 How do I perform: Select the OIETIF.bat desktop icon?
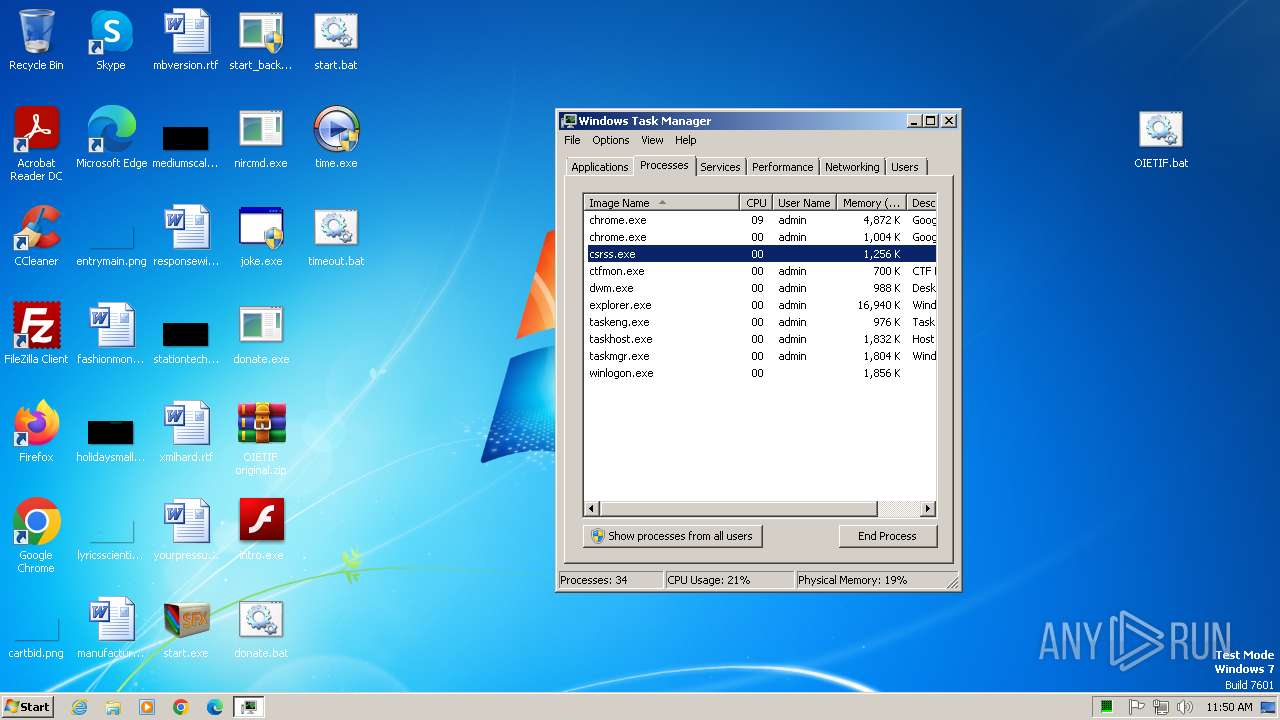[x=1161, y=138]
